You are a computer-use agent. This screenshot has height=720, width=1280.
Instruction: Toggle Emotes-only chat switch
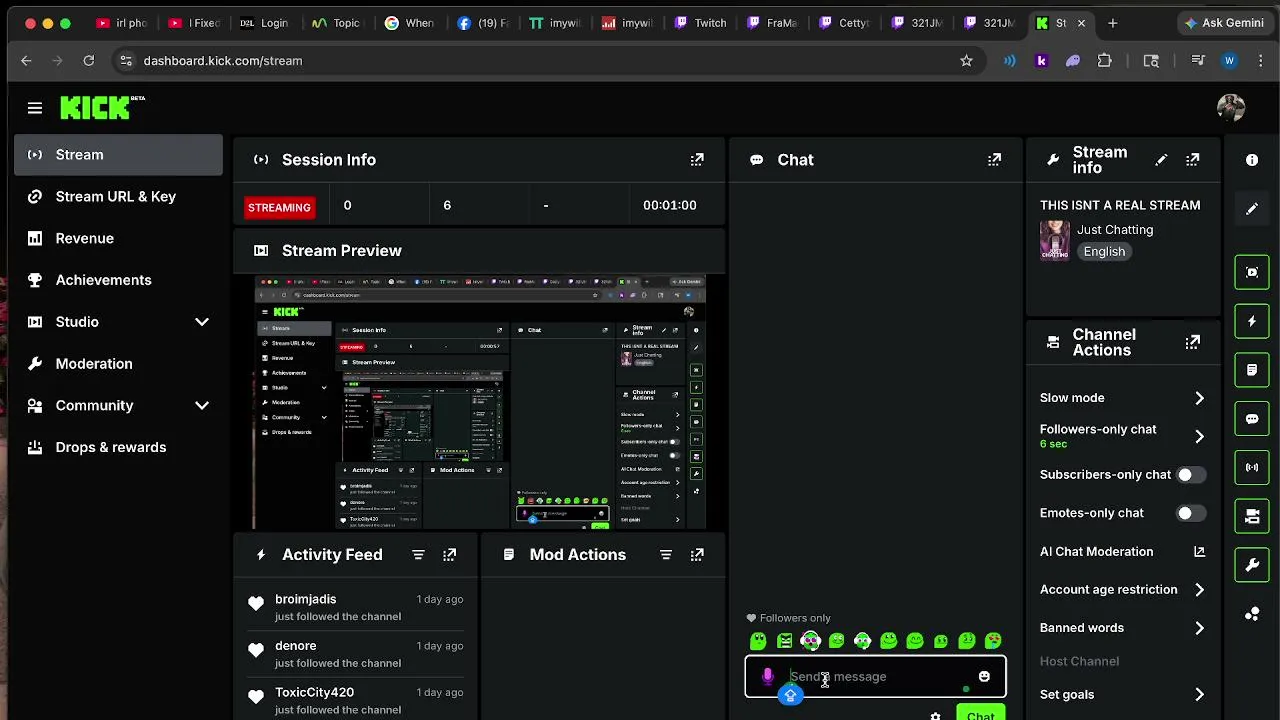[1190, 513]
